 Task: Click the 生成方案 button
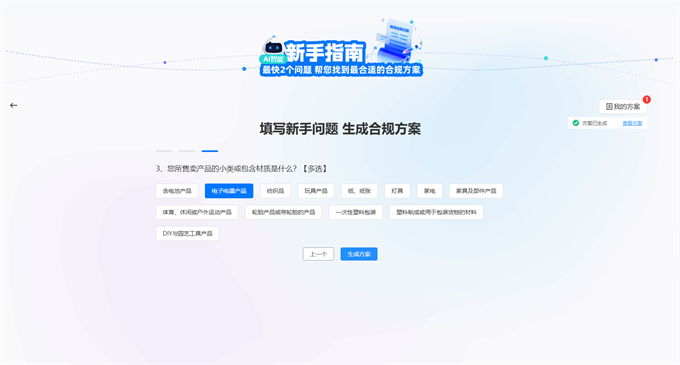coord(359,254)
